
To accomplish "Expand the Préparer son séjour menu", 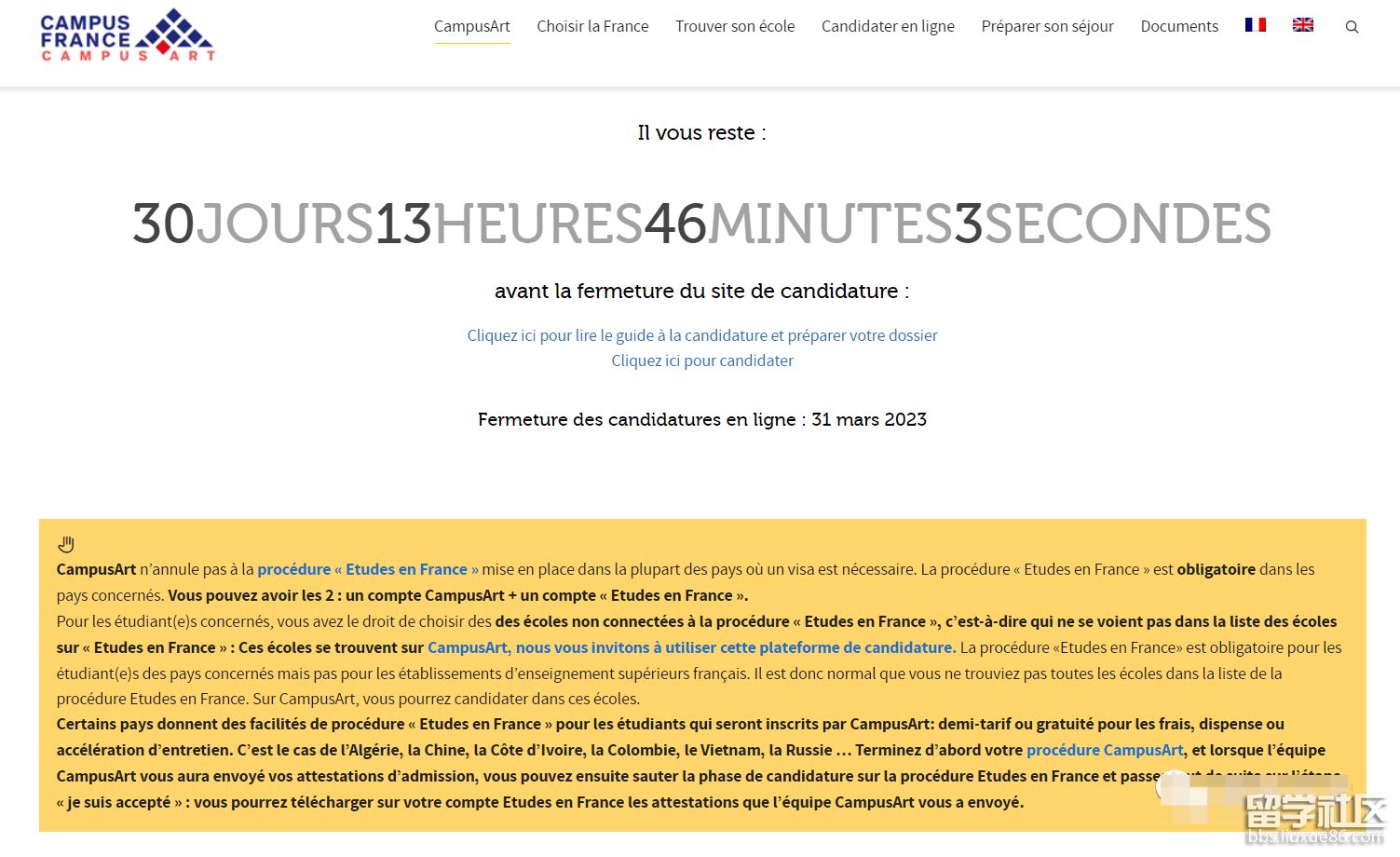I will pyautogui.click(x=1047, y=26).
